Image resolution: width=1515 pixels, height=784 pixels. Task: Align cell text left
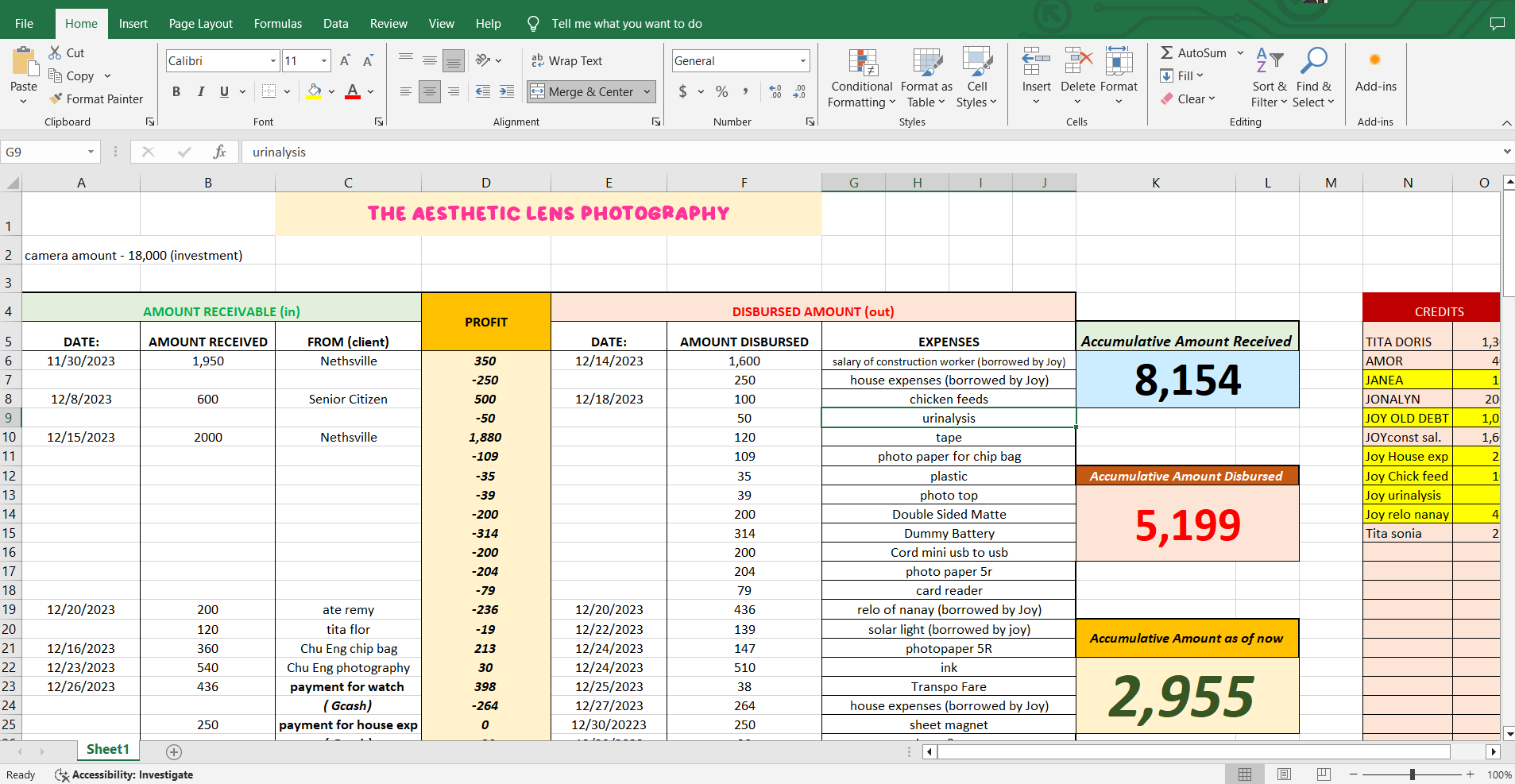point(406,91)
